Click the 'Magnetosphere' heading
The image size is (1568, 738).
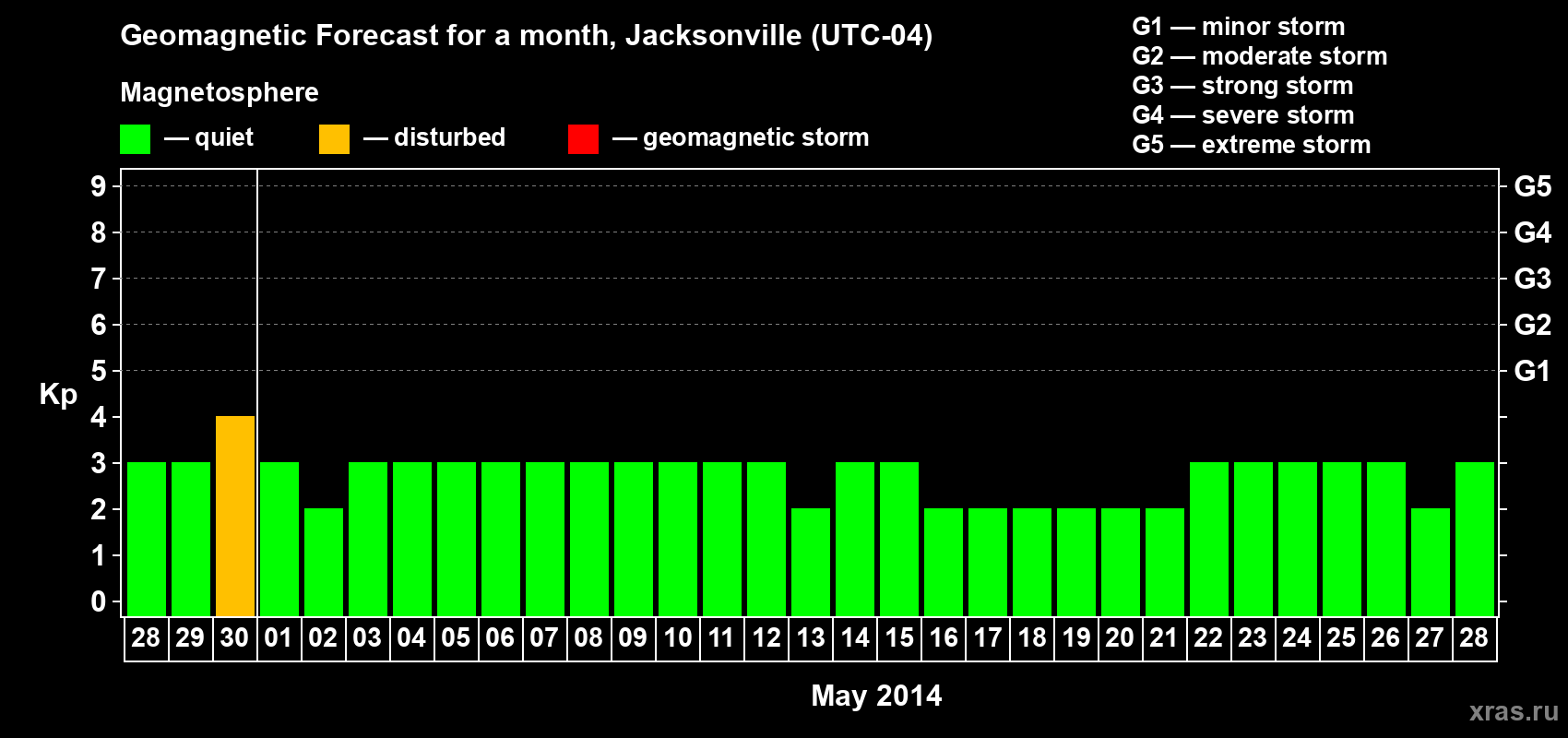click(x=220, y=92)
